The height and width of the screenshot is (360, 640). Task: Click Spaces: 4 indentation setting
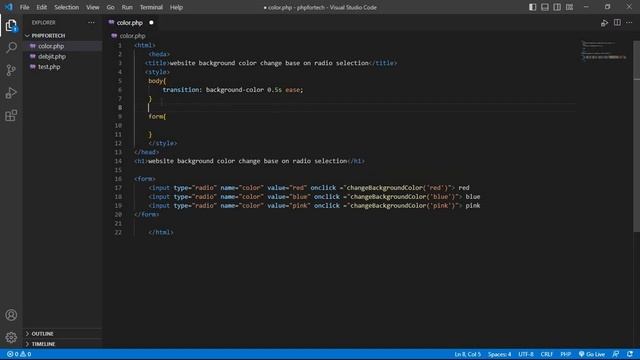click(x=499, y=354)
